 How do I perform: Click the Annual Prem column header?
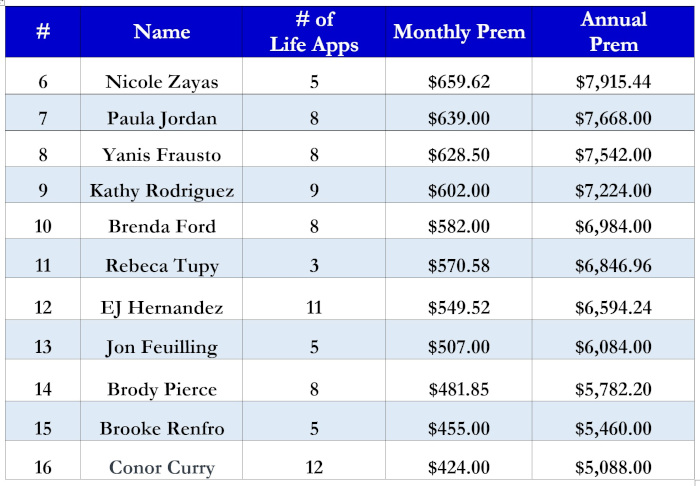(613, 32)
